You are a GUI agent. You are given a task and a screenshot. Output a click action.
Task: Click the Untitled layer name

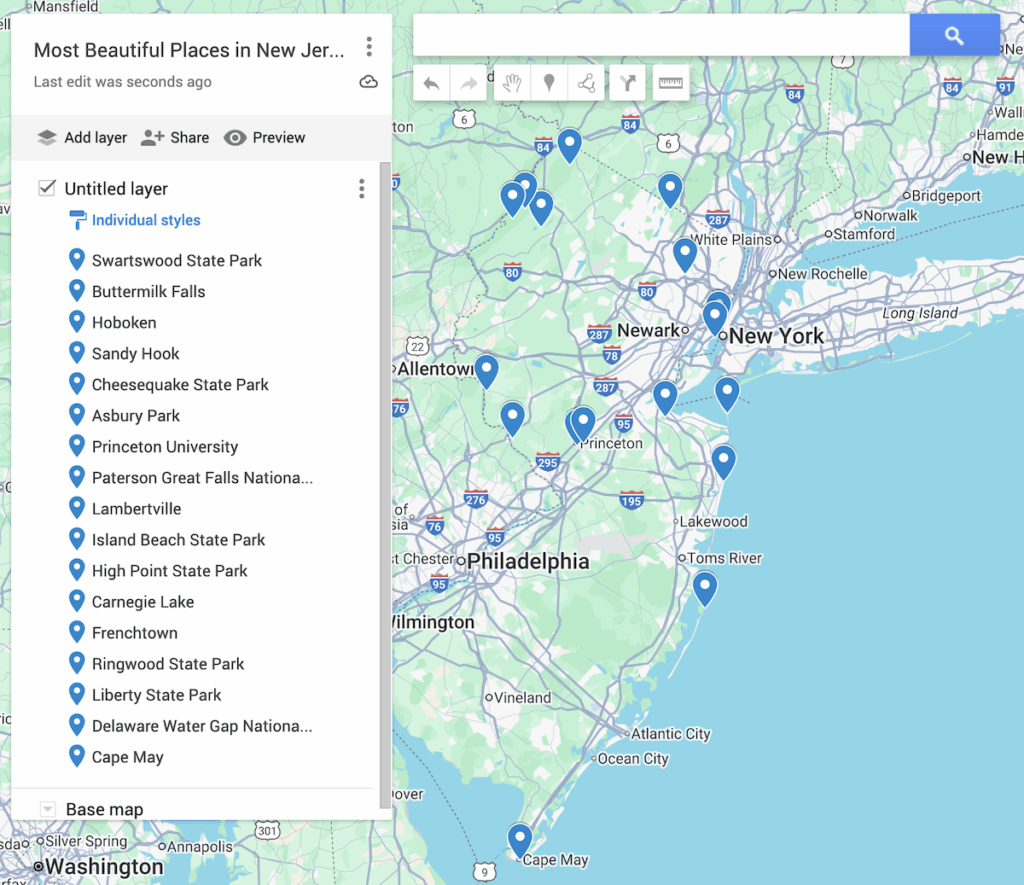116,189
